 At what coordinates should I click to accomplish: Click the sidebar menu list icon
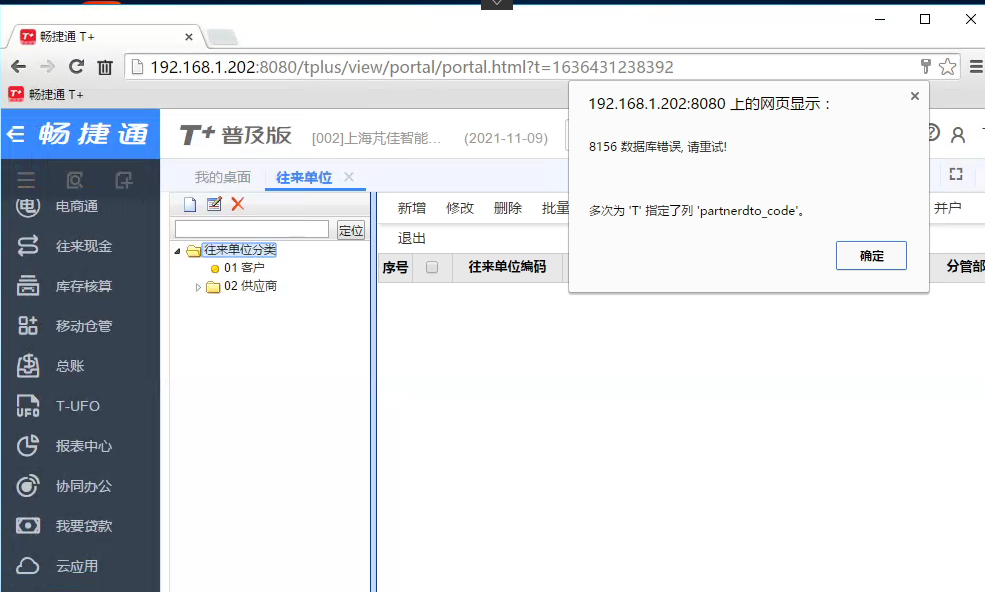point(26,181)
